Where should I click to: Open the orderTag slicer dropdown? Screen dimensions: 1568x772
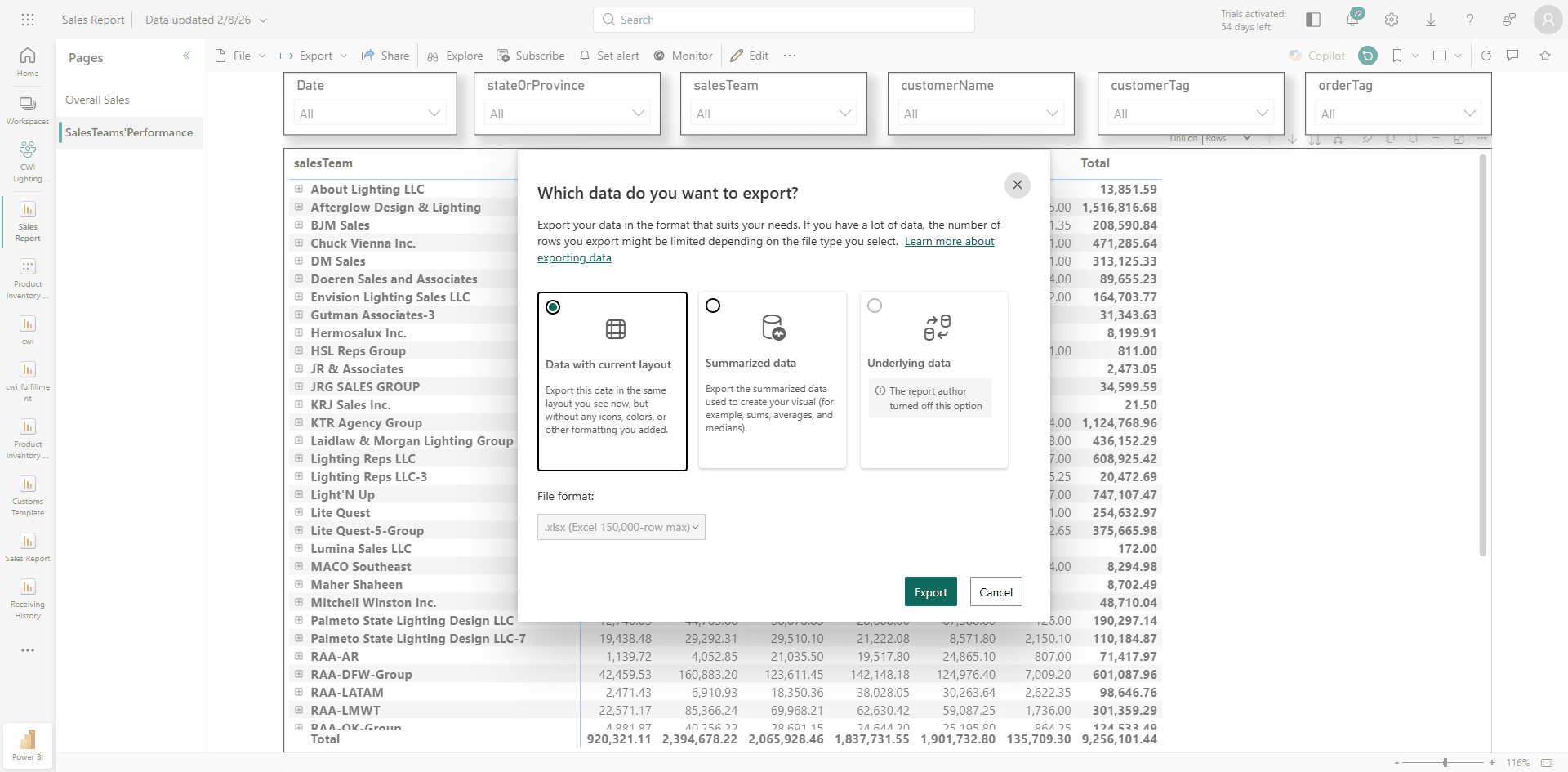(1398, 114)
